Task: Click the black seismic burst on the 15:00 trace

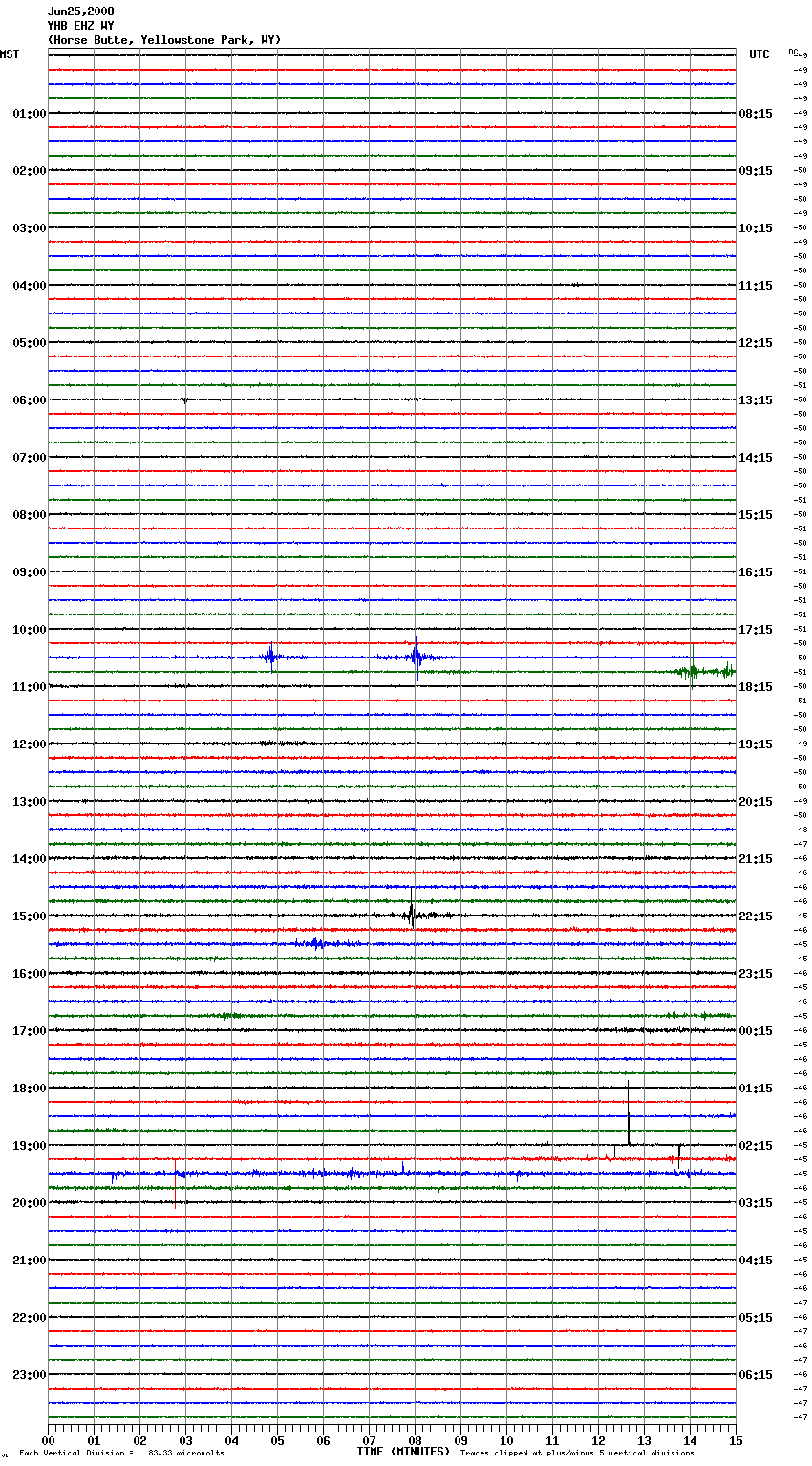Action: click(413, 914)
